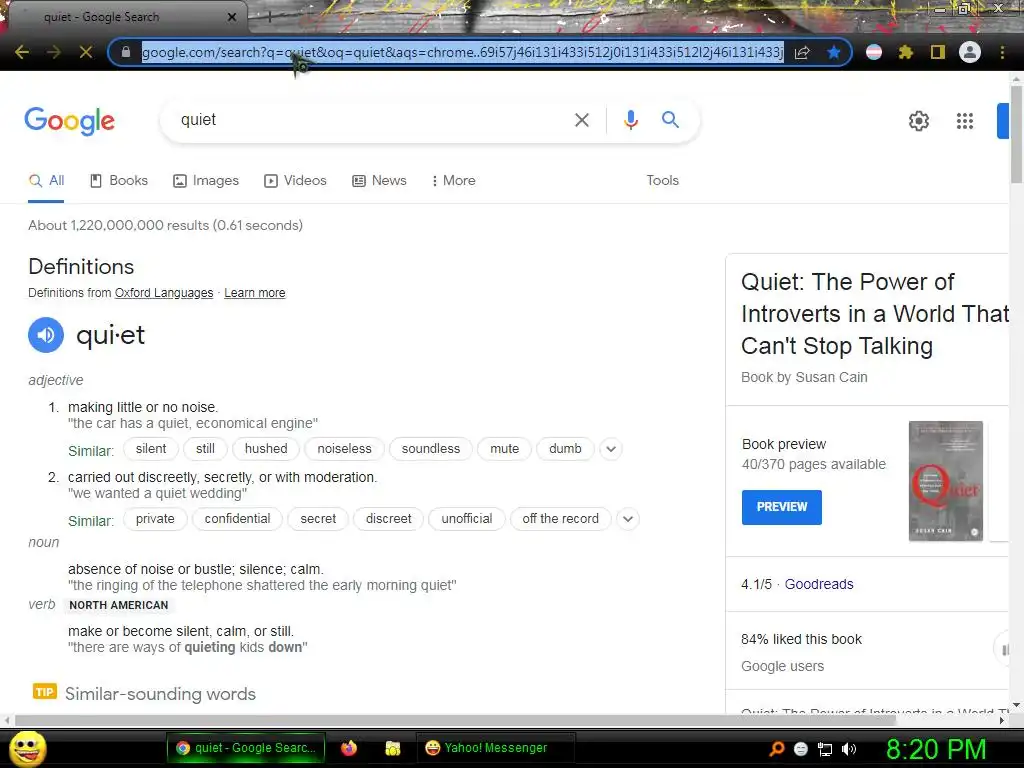Screen dimensions: 1024x768
Task: Open the smiley start button
Action: [27, 748]
